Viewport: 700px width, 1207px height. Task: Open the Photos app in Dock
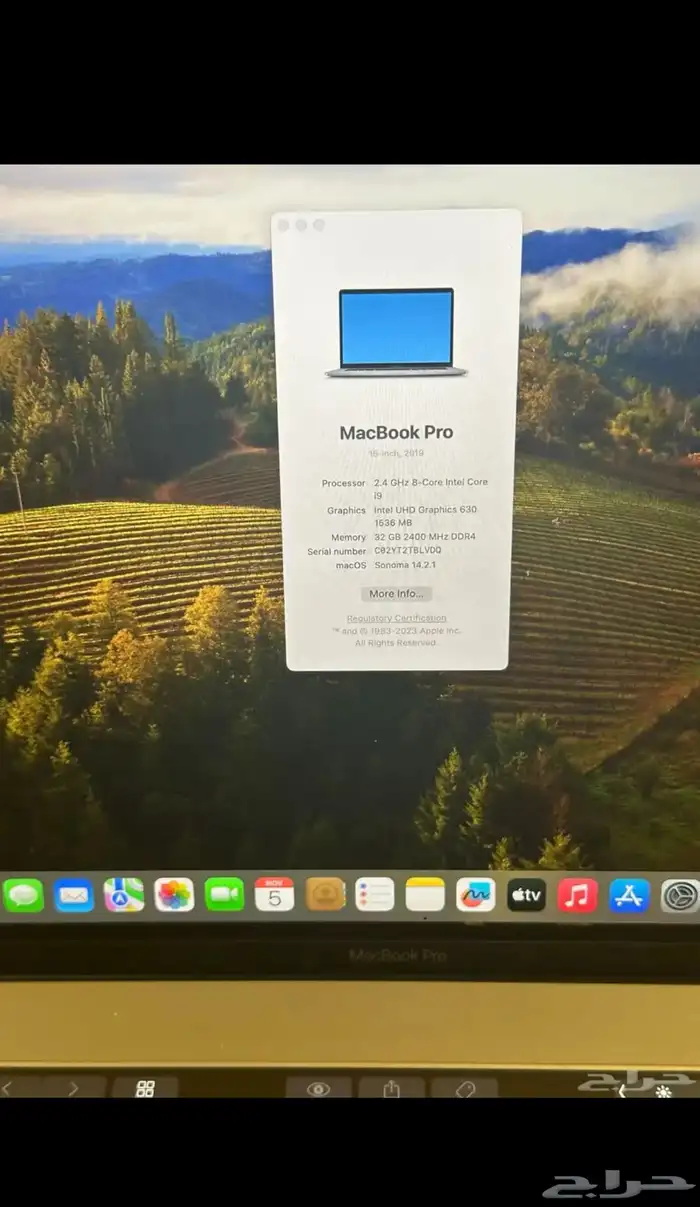[174, 894]
